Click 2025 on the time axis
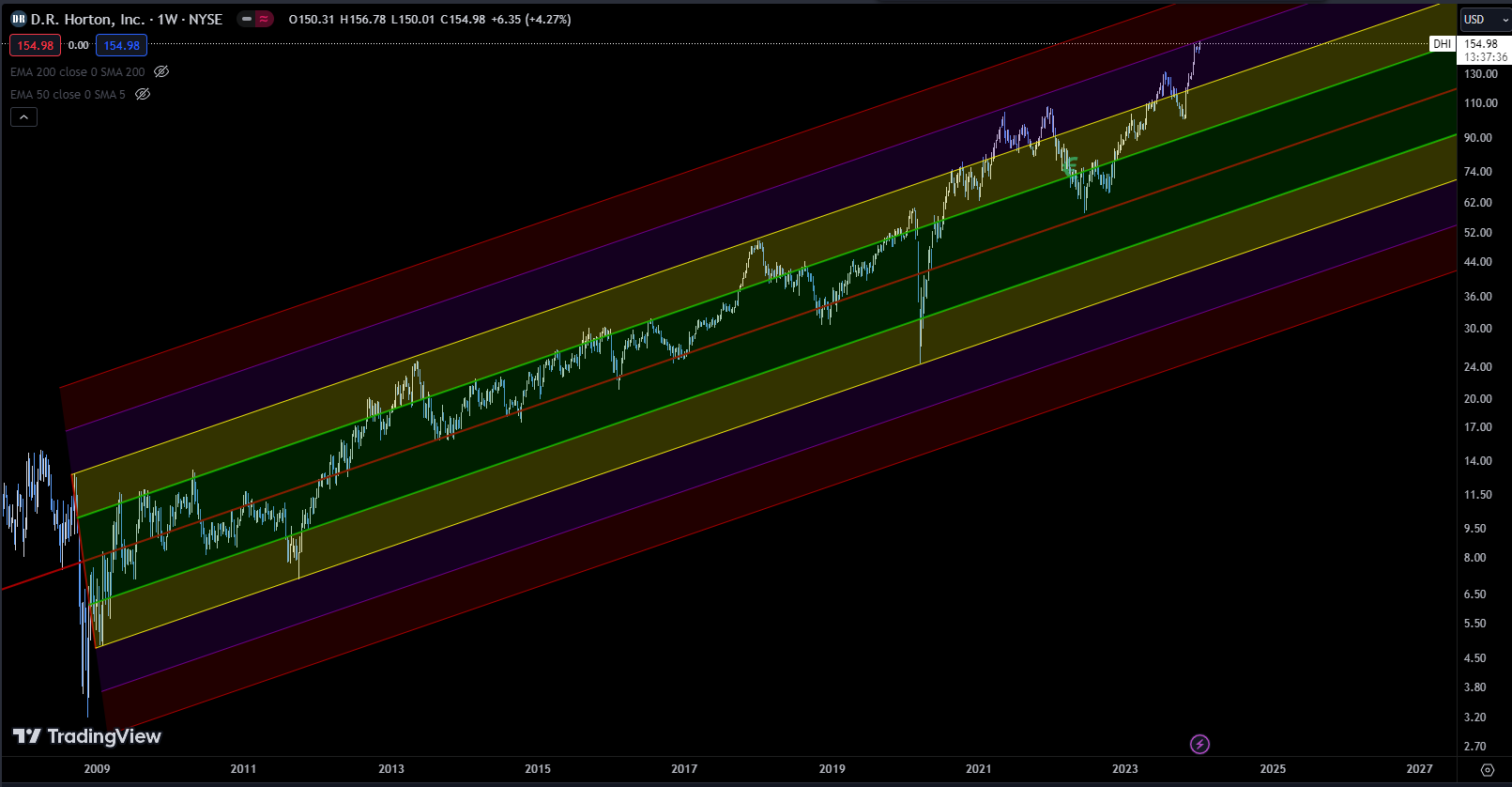This screenshot has width=1512, height=787. 1273,769
